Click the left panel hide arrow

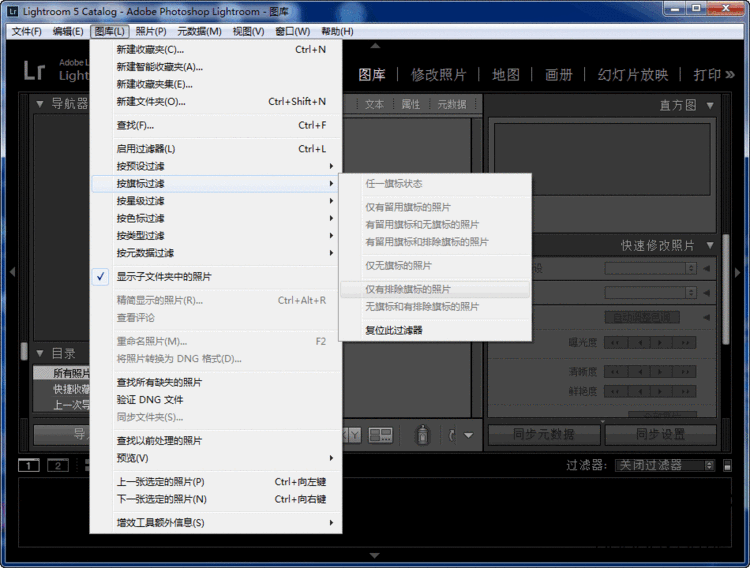point(12,272)
